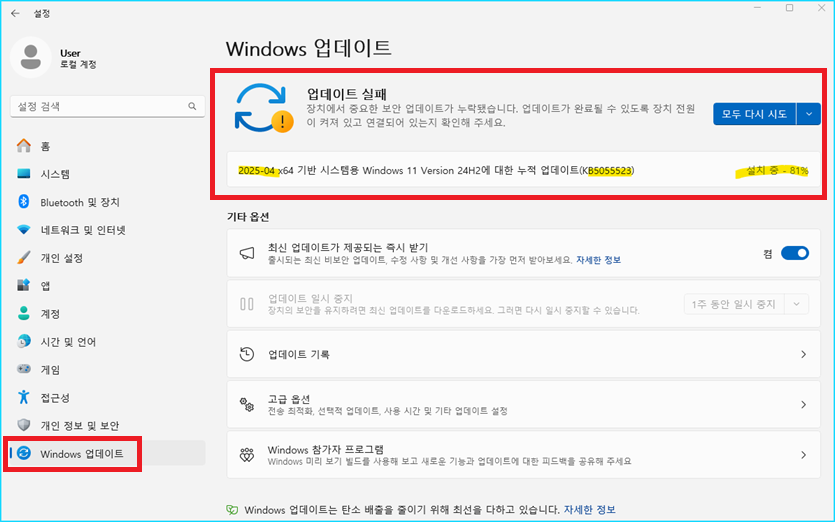Open dropdown arrow next to 모두 다시 시도
This screenshot has width=835, height=522.
coord(808,114)
